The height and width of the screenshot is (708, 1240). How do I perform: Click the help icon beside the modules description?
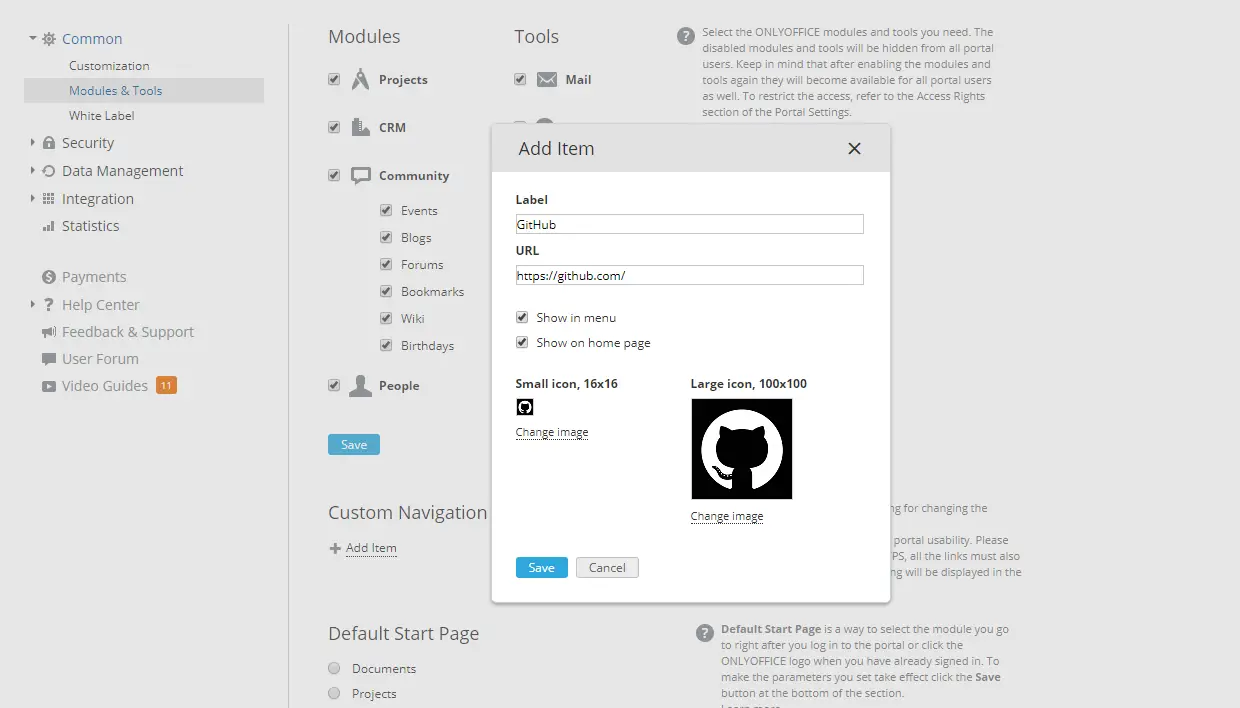(x=685, y=37)
